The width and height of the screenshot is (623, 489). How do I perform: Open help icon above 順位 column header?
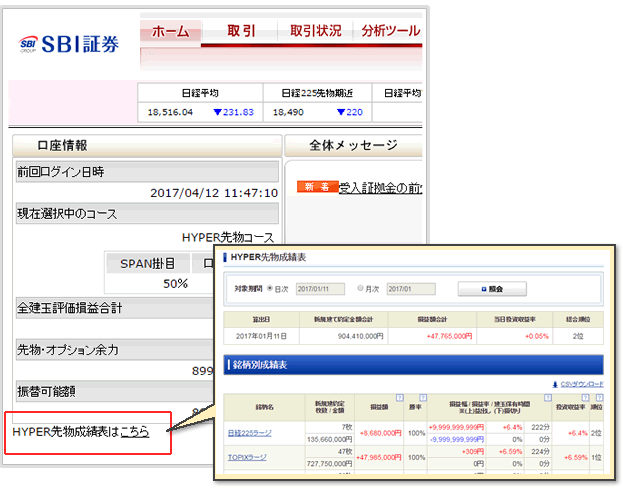click(x=599, y=397)
